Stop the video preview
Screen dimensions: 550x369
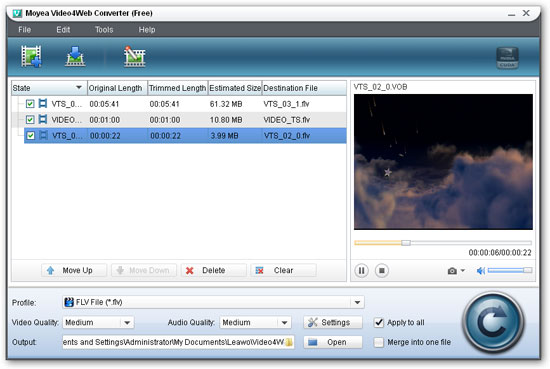tap(382, 271)
